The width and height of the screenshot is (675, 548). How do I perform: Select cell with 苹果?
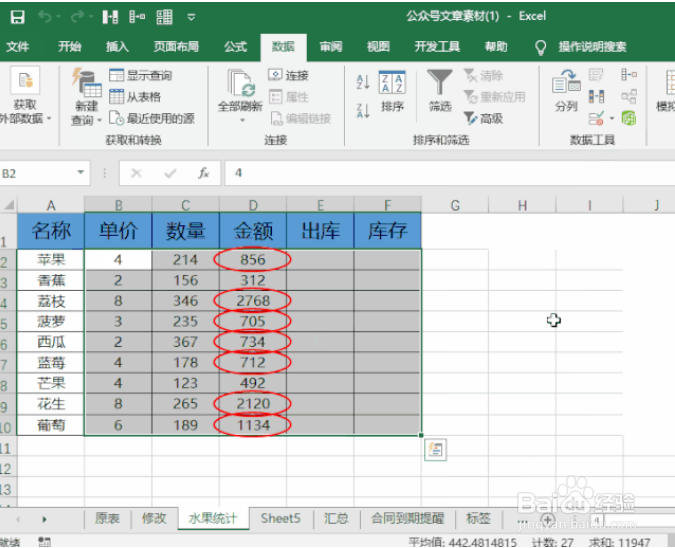point(51,260)
